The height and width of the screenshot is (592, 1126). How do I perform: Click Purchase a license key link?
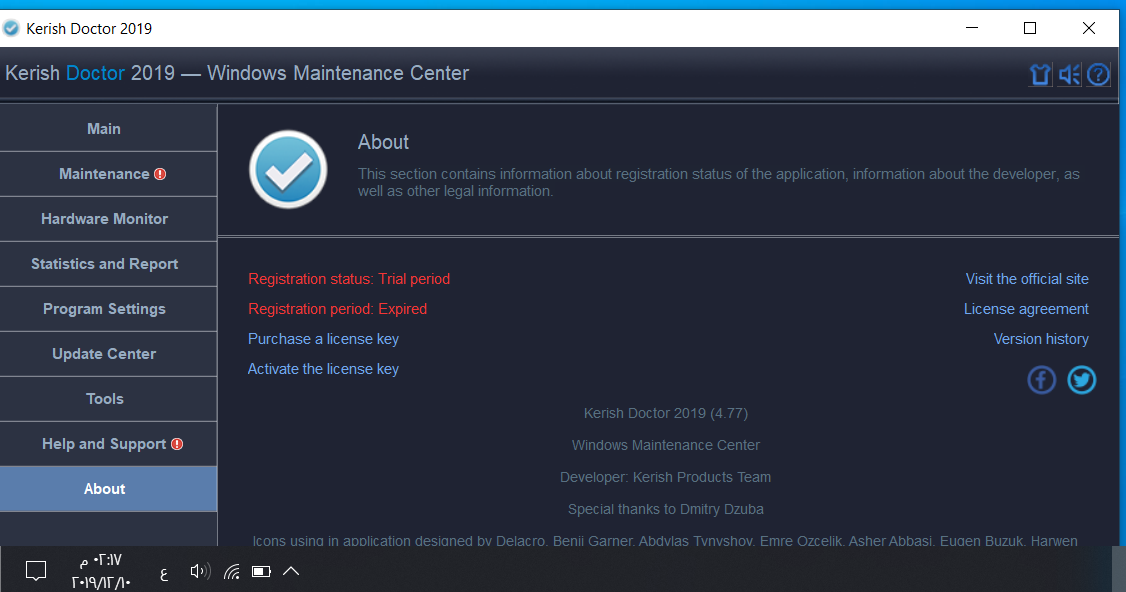click(323, 339)
